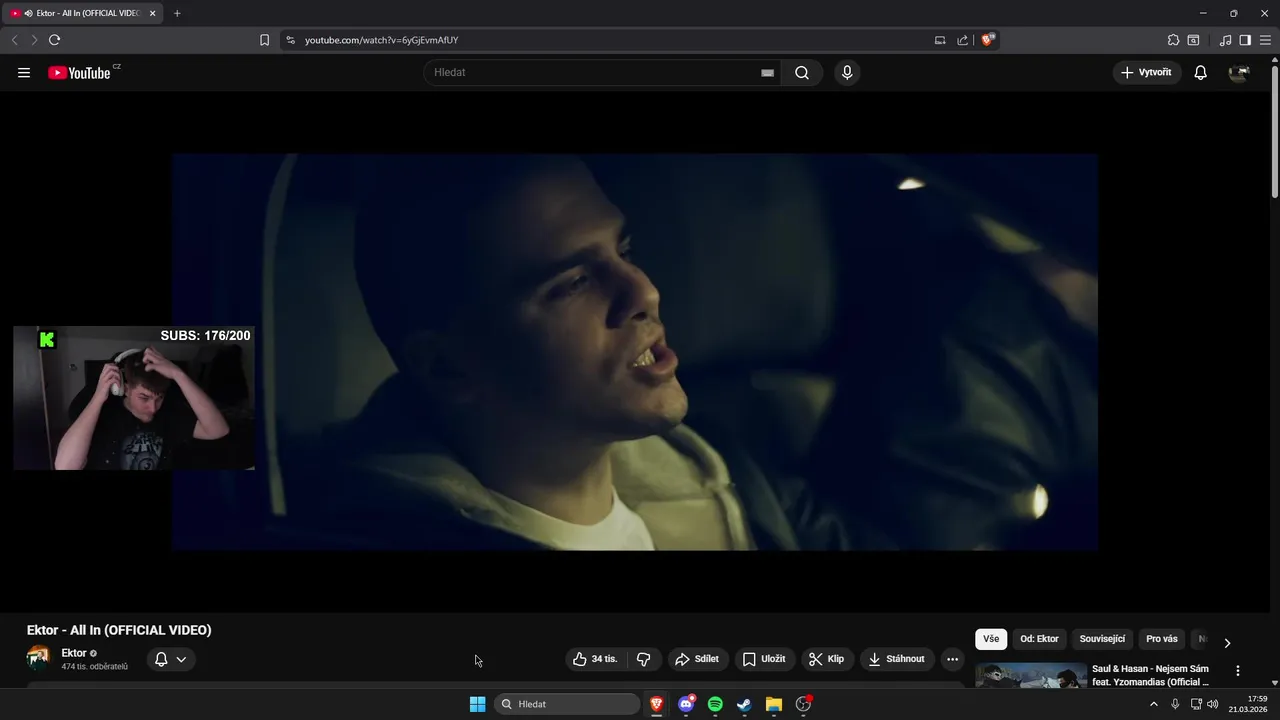Expand the subscription notification bell dropdown
Screen dimensions: 1280x720
pyautogui.click(x=171, y=659)
